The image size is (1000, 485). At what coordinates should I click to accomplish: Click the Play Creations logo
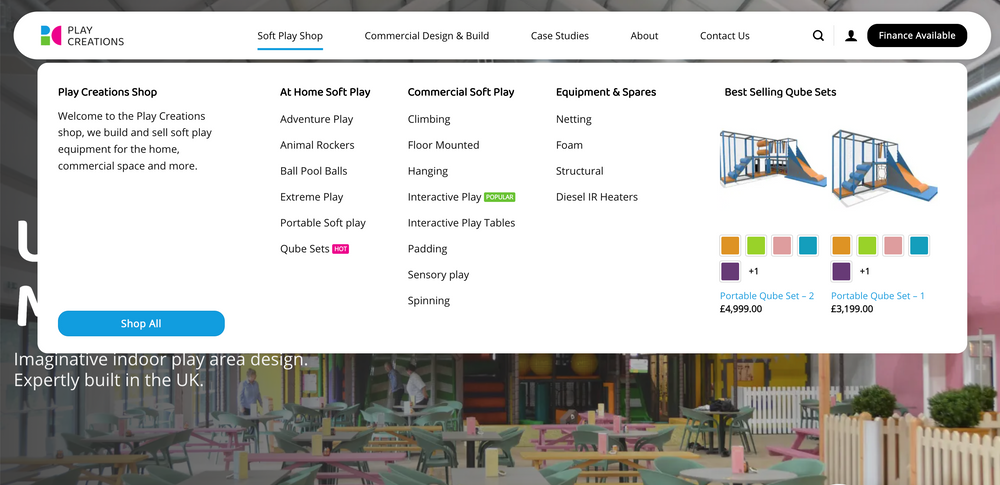click(x=82, y=36)
